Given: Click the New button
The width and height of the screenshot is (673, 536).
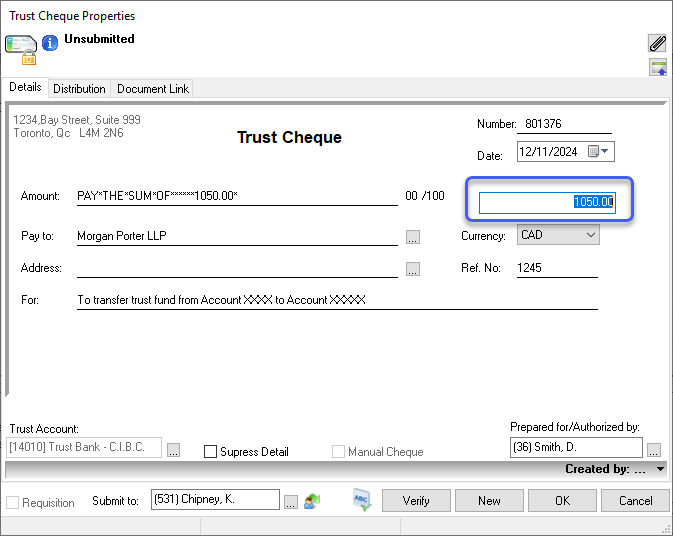Looking at the screenshot, I should click(x=489, y=500).
